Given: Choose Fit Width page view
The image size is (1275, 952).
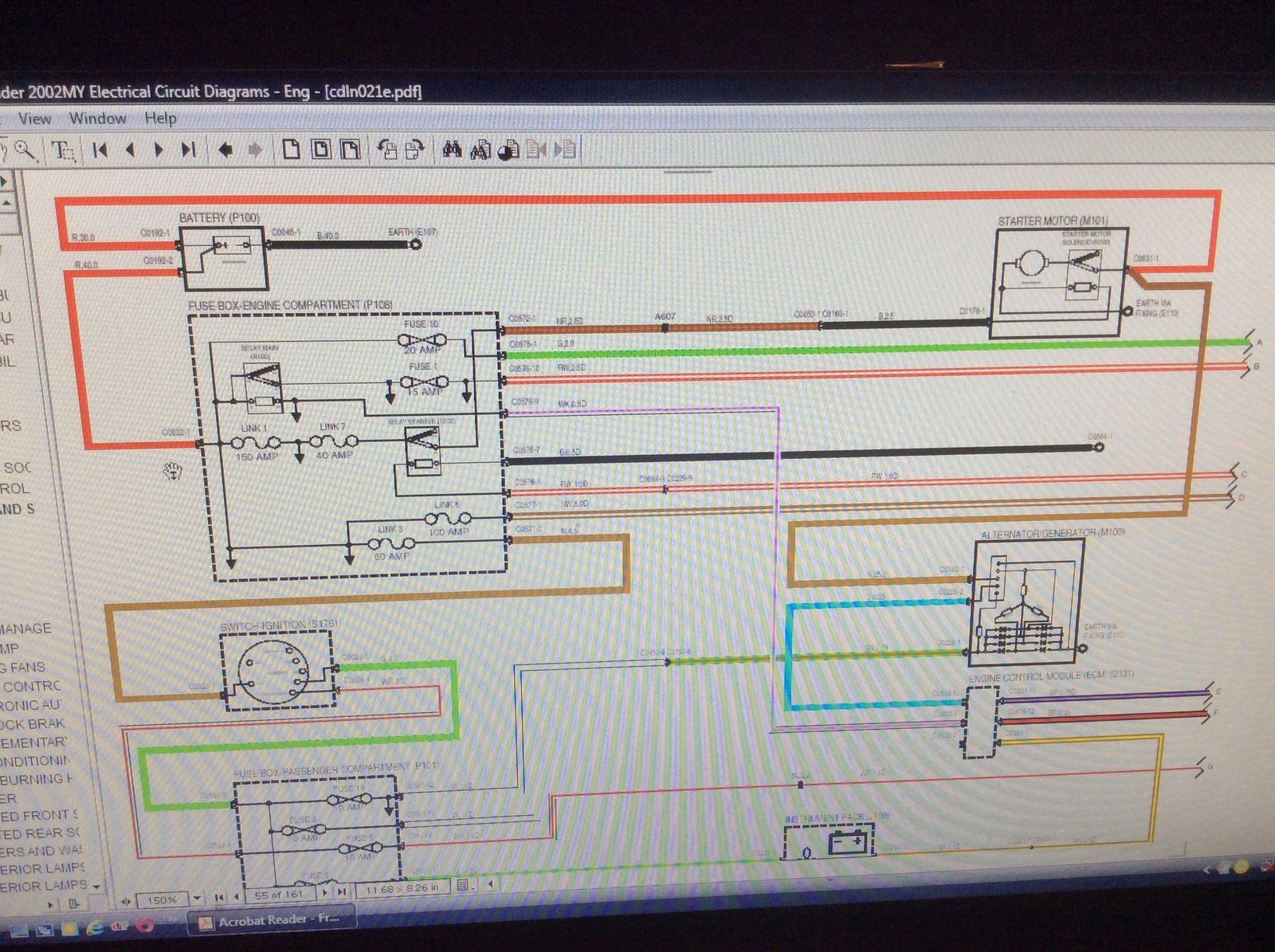Looking at the screenshot, I should click(350, 149).
